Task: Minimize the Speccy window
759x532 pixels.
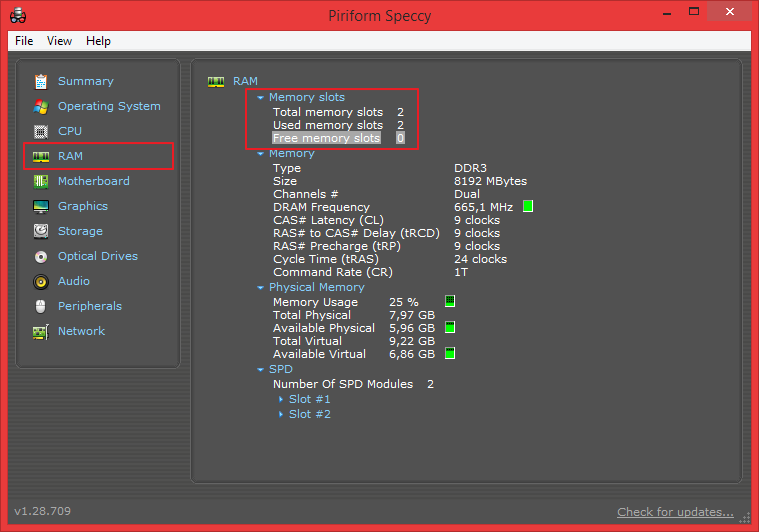Action: 667,12
